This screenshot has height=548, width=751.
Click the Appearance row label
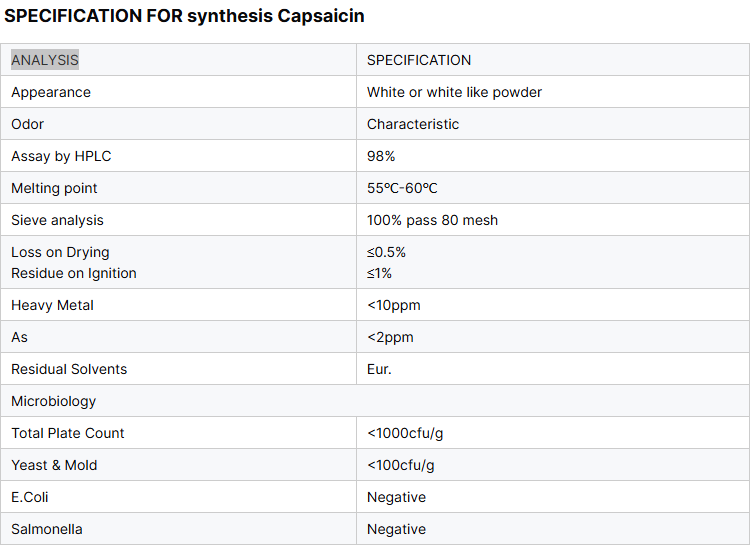pyautogui.click(x=51, y=92)
